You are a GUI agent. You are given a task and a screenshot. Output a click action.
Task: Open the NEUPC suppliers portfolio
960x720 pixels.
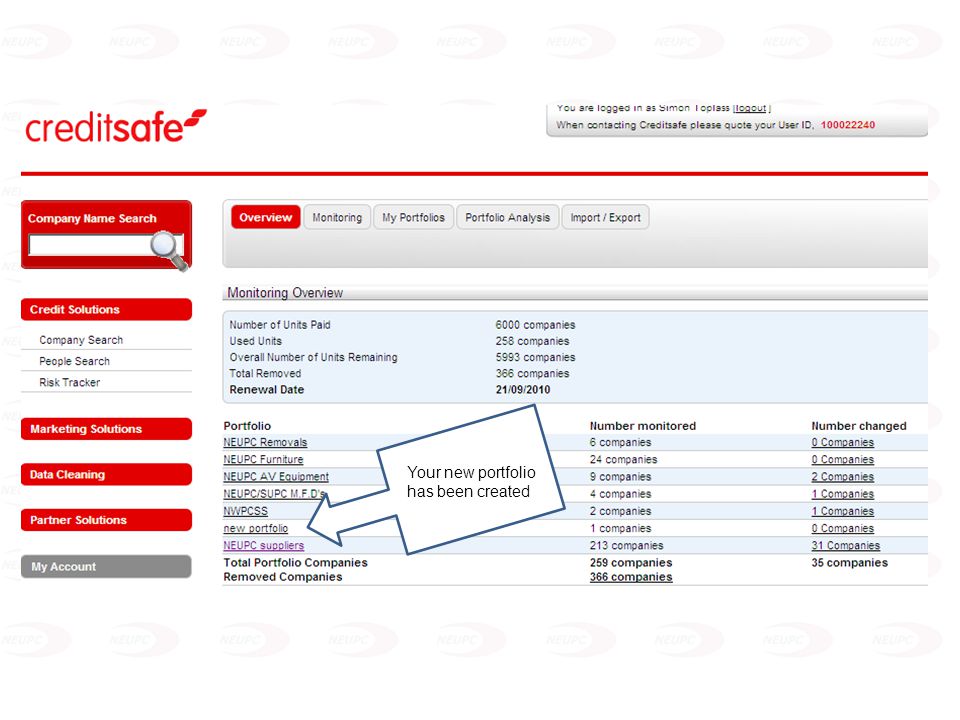pyautogui.click(x=264, y=545)
